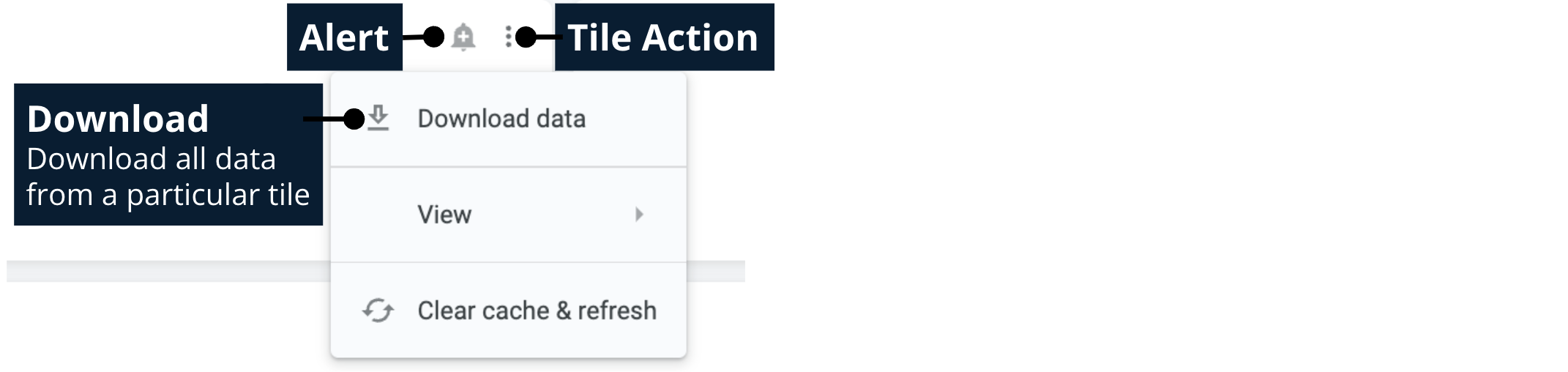Click the black dot beside the bell
The image size is (1568, 372).
pyautogui.click(x=434, y=37)
